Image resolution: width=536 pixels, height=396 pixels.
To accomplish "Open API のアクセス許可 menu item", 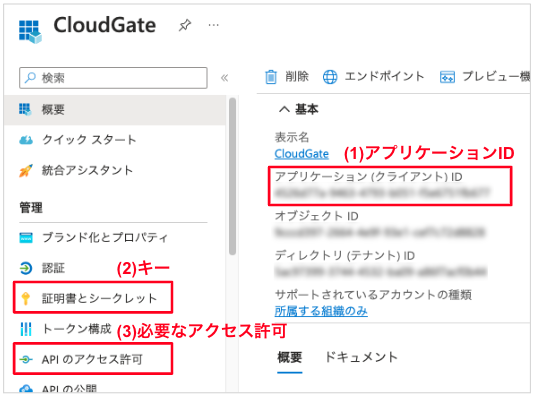I will coord(93,359).
